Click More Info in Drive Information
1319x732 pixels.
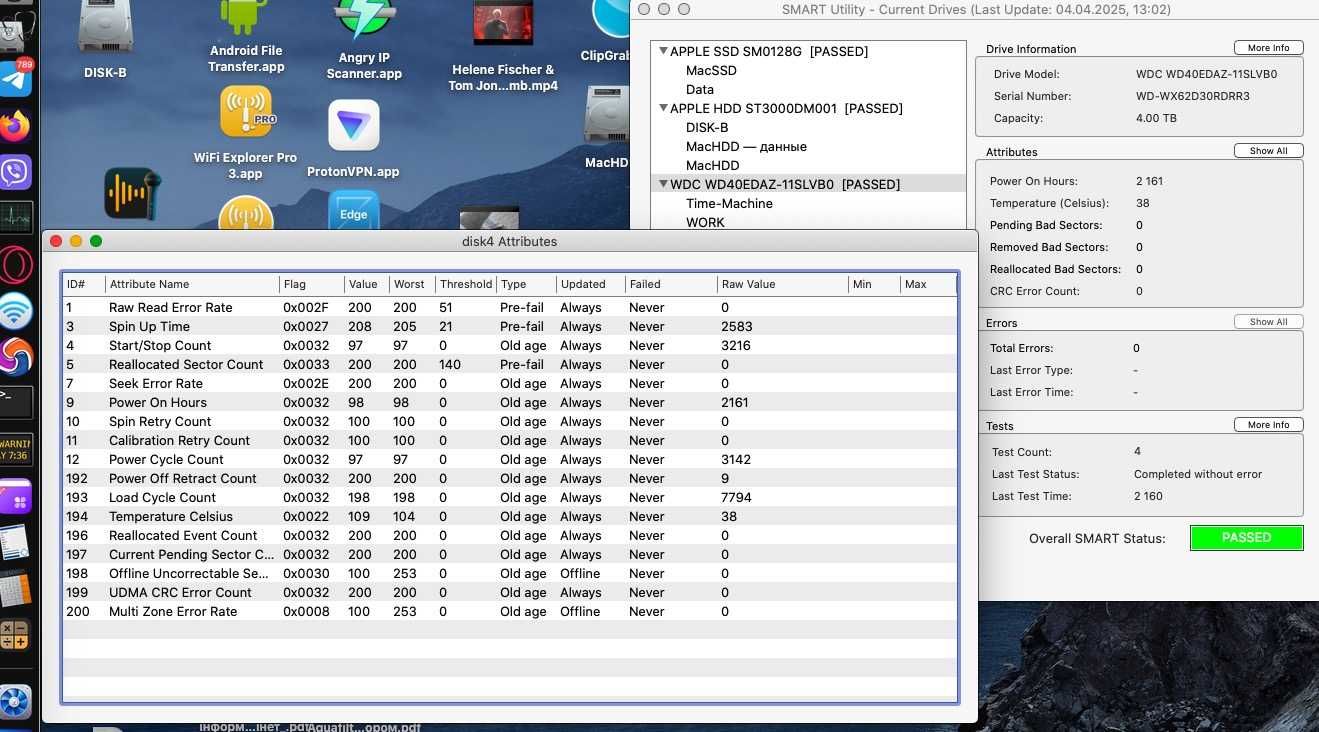click(1268, 48)
